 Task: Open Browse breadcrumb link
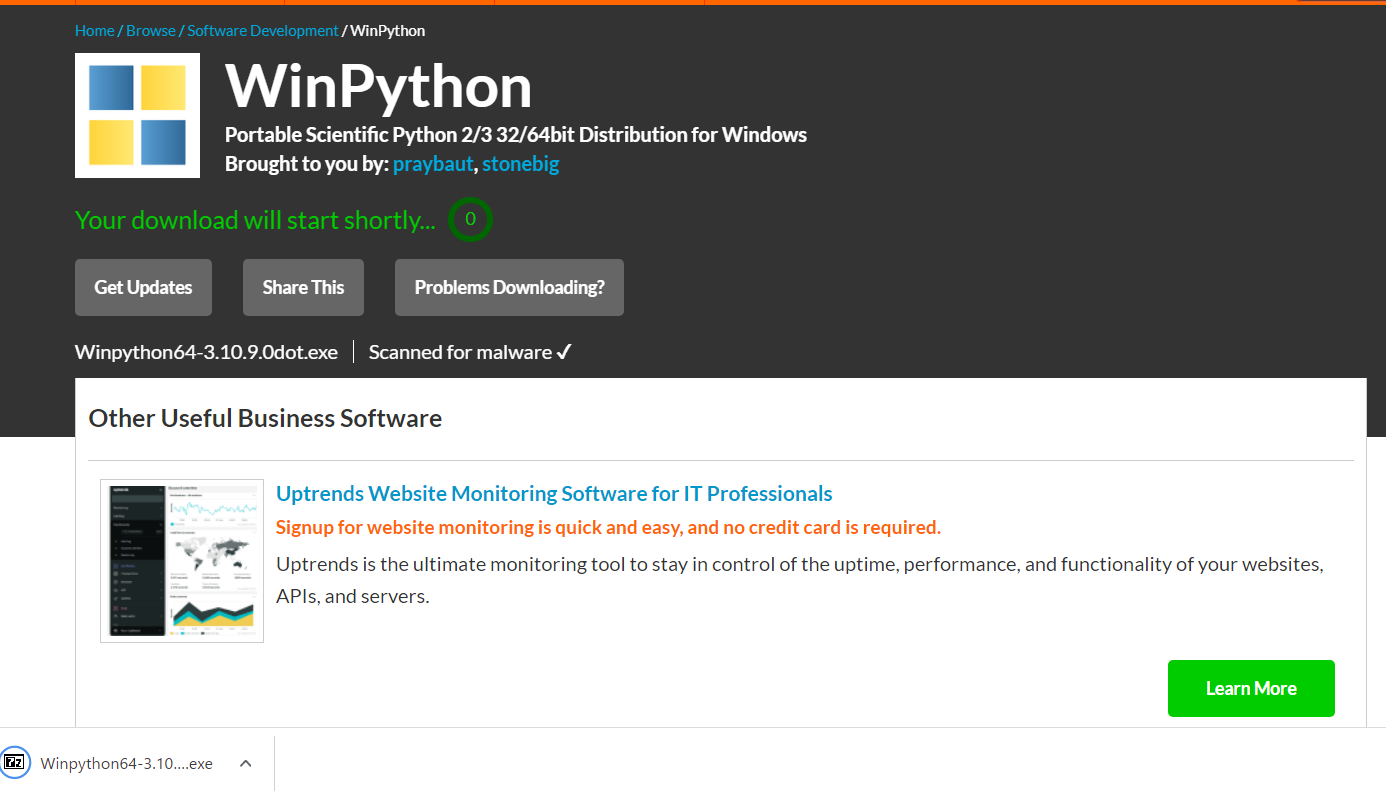pyautogui.click(x=151, y=31)
